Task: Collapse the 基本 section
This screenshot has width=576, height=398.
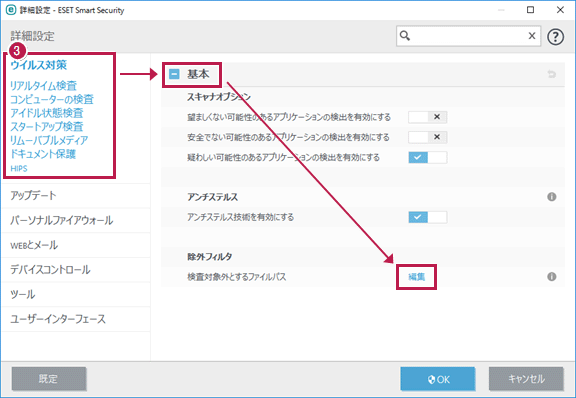Action: click(174, 74)
